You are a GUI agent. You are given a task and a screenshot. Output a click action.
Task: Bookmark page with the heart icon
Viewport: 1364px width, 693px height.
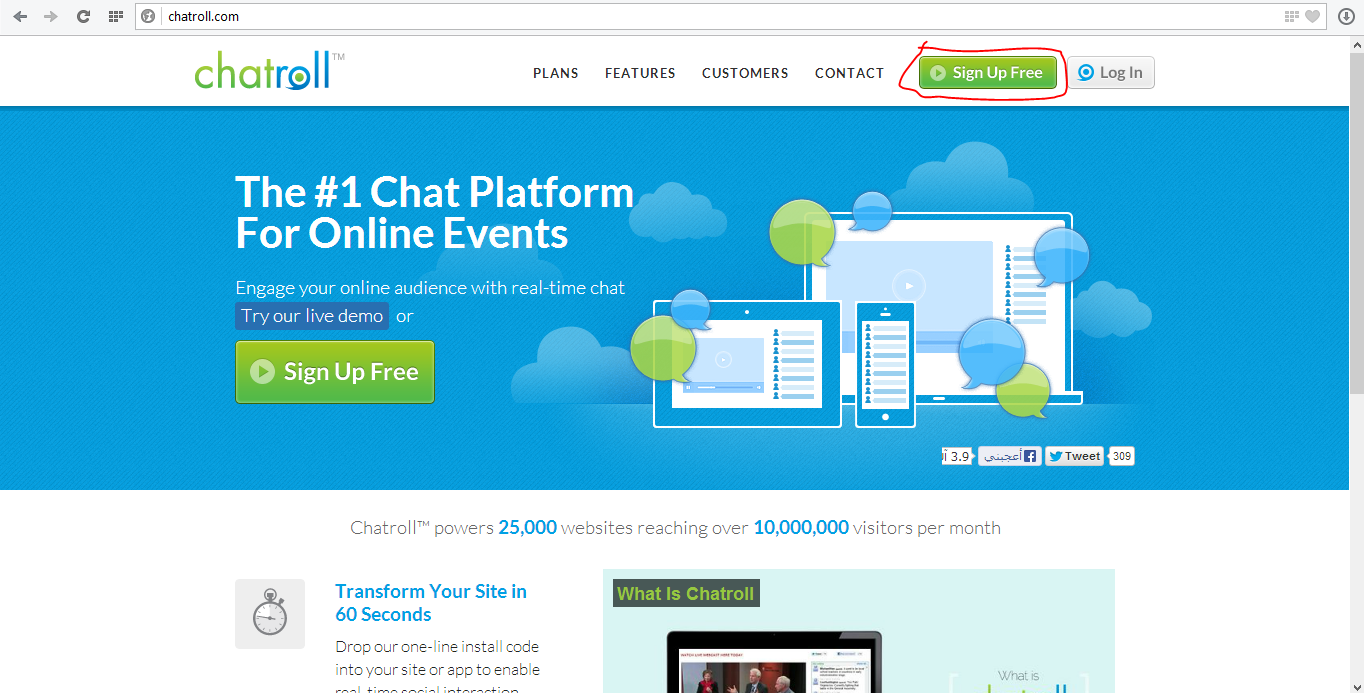click(1312, 16)
